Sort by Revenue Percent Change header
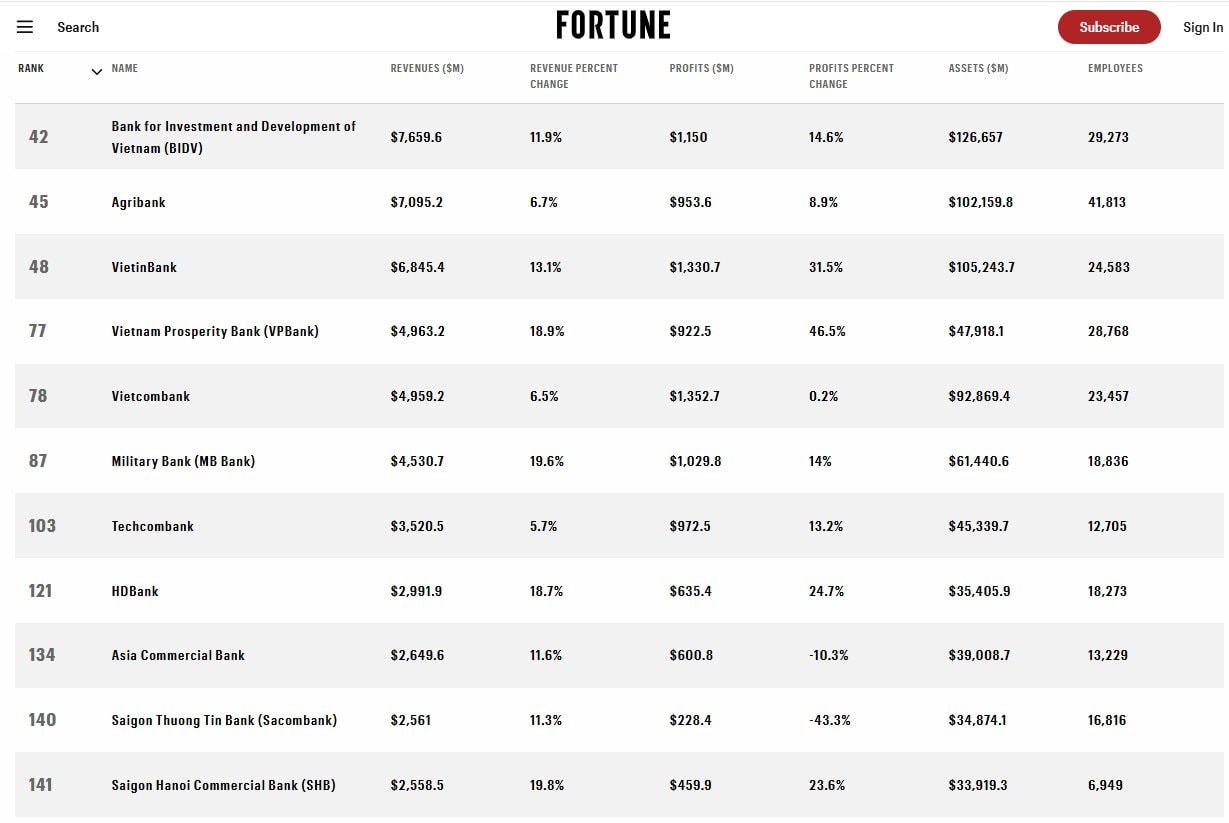Viewport: 1229px width, 823px height. [574, 76]
